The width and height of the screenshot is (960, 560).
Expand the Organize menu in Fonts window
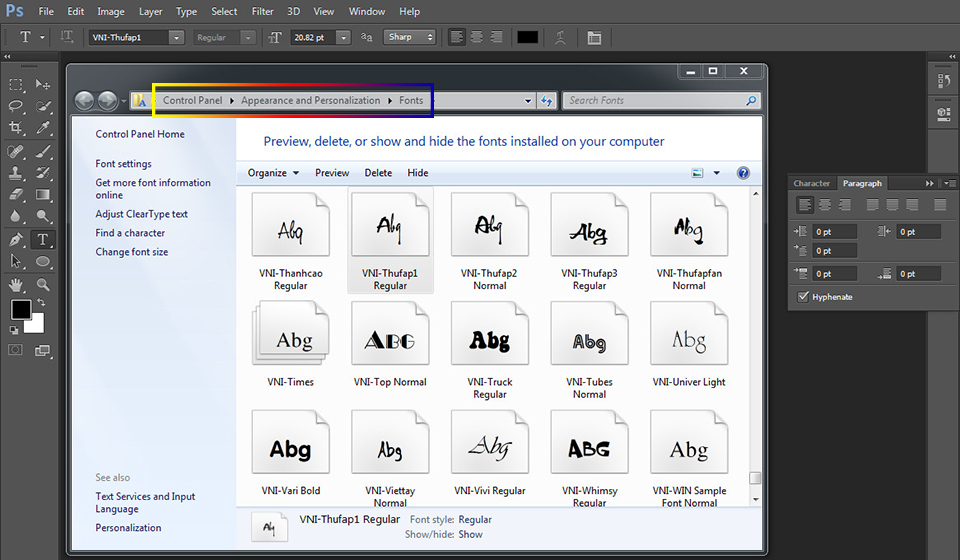[273, 173]
